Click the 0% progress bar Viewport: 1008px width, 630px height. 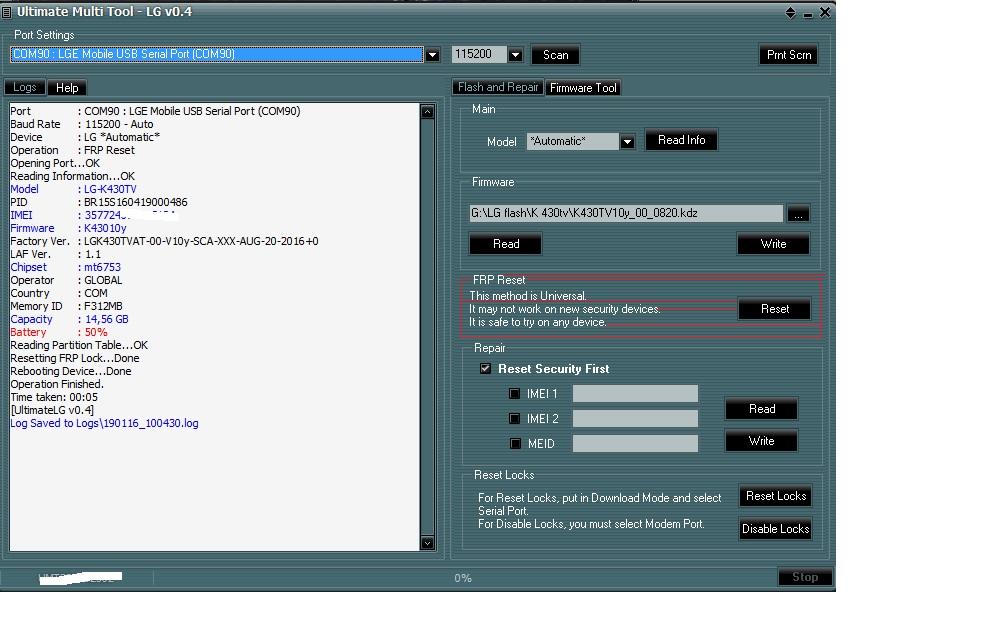click(x=463, y=578)
